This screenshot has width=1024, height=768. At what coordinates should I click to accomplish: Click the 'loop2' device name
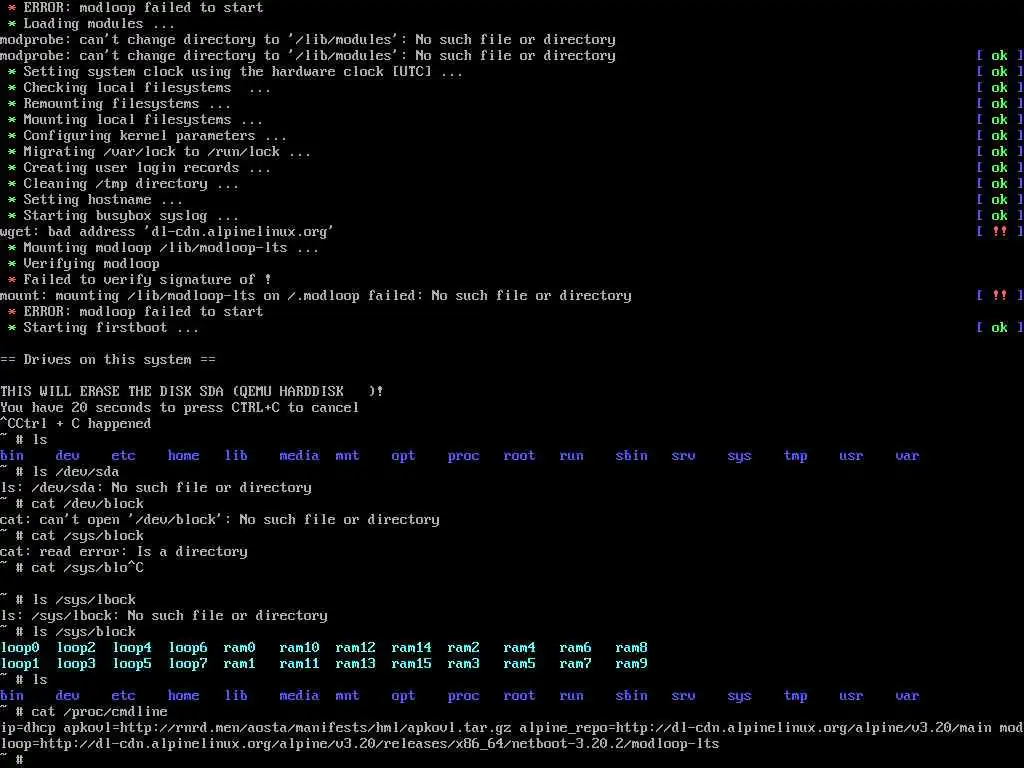coord(76,648)
